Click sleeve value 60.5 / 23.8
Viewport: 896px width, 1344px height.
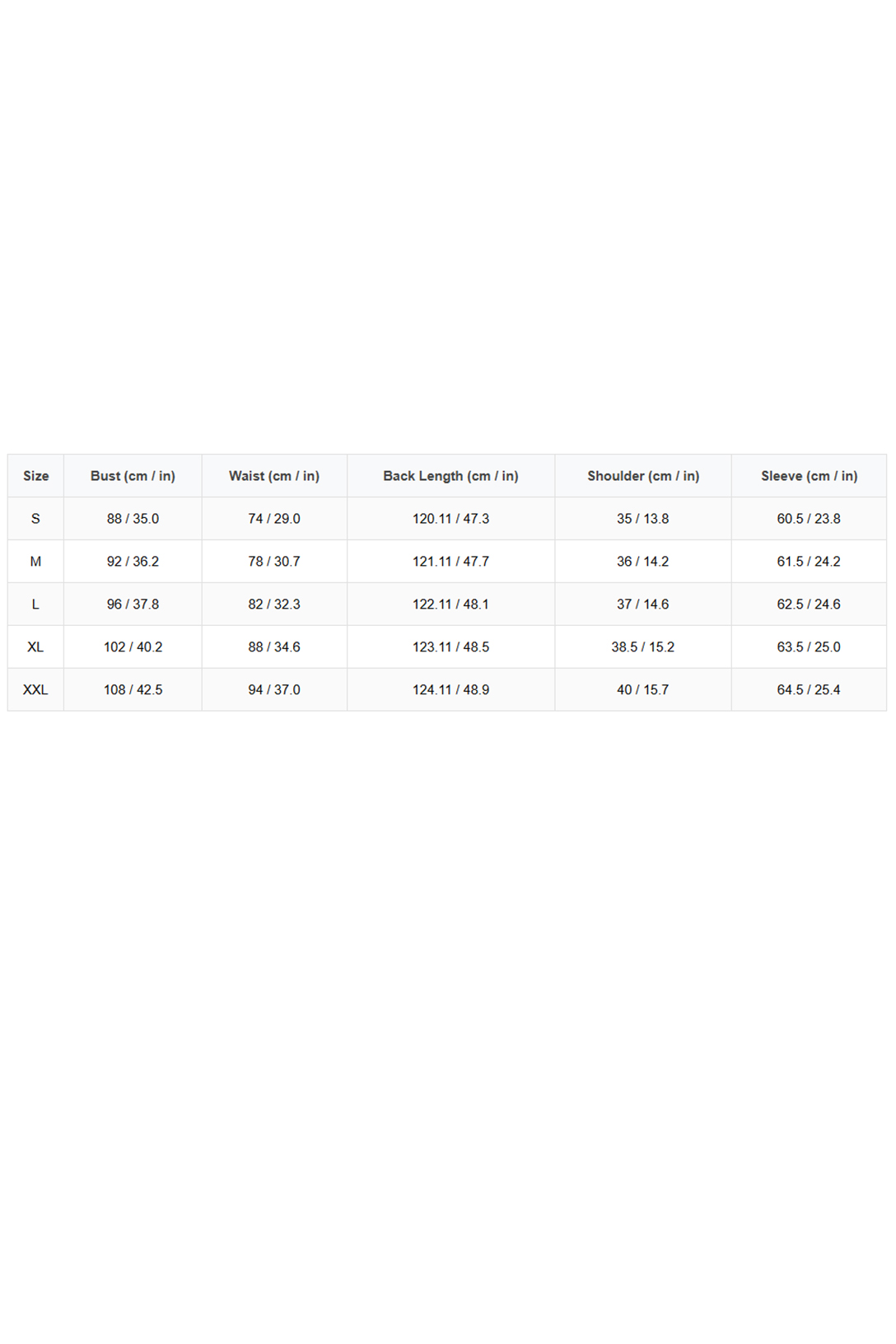pos(809,519)
